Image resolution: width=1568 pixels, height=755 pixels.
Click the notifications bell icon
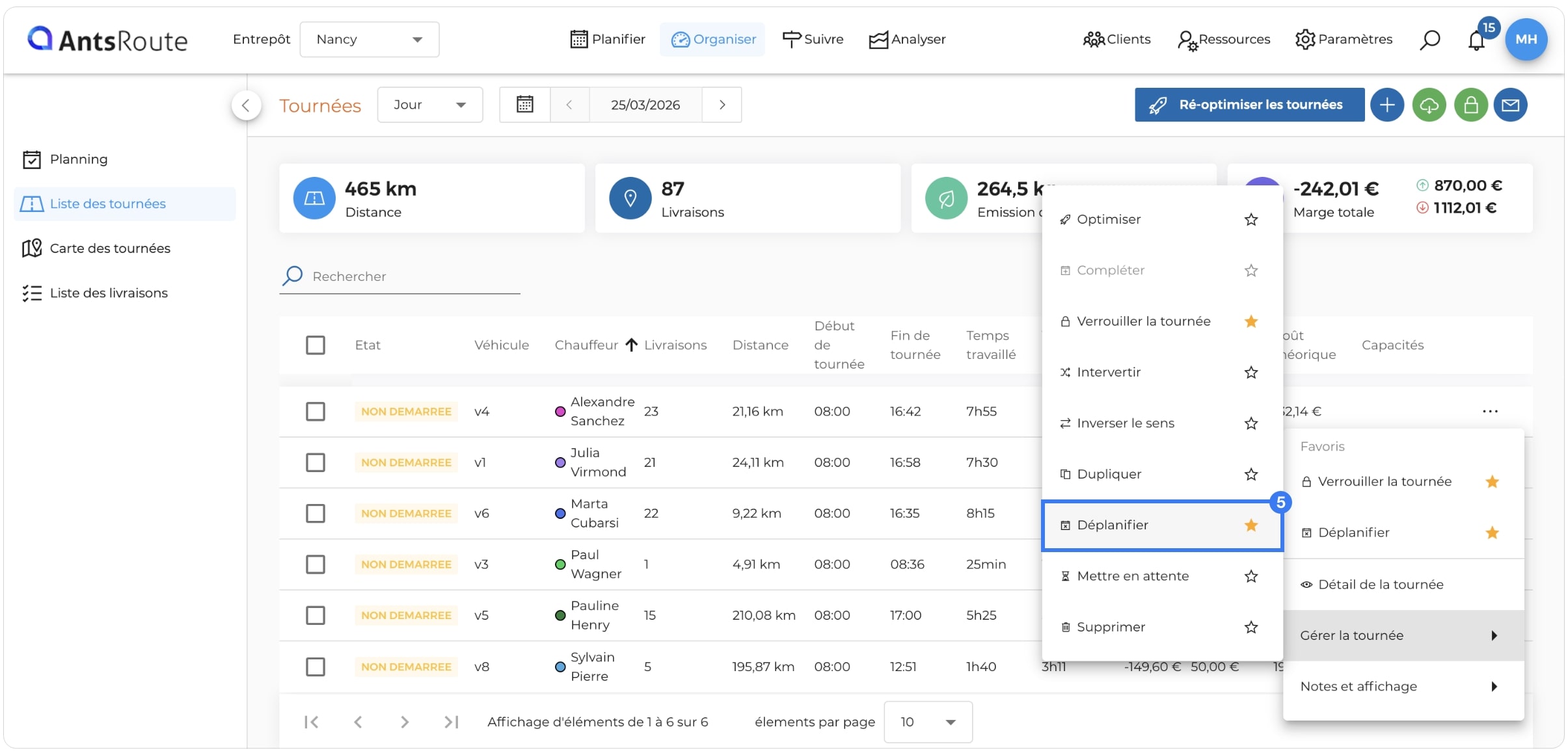[x=1476, y=40]
